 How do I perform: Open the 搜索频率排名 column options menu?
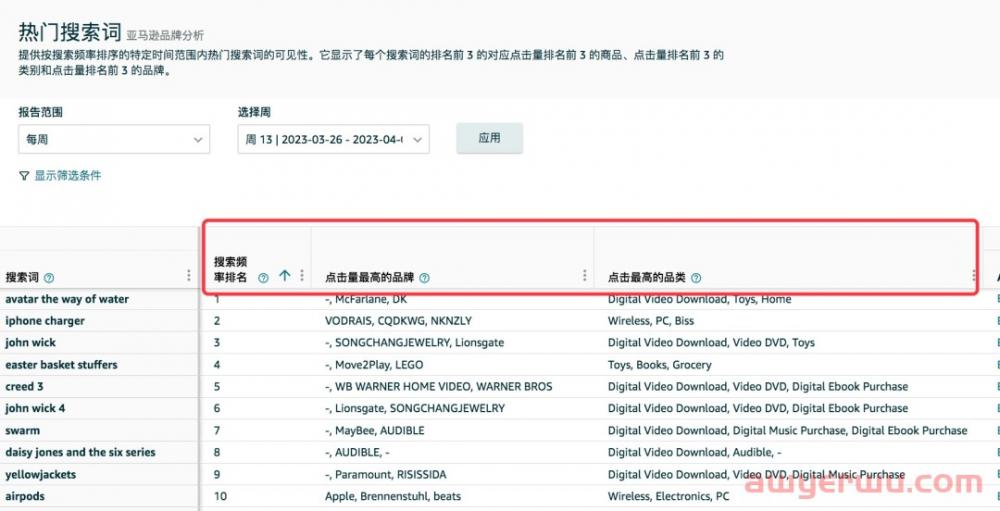[x=302, y=276]
